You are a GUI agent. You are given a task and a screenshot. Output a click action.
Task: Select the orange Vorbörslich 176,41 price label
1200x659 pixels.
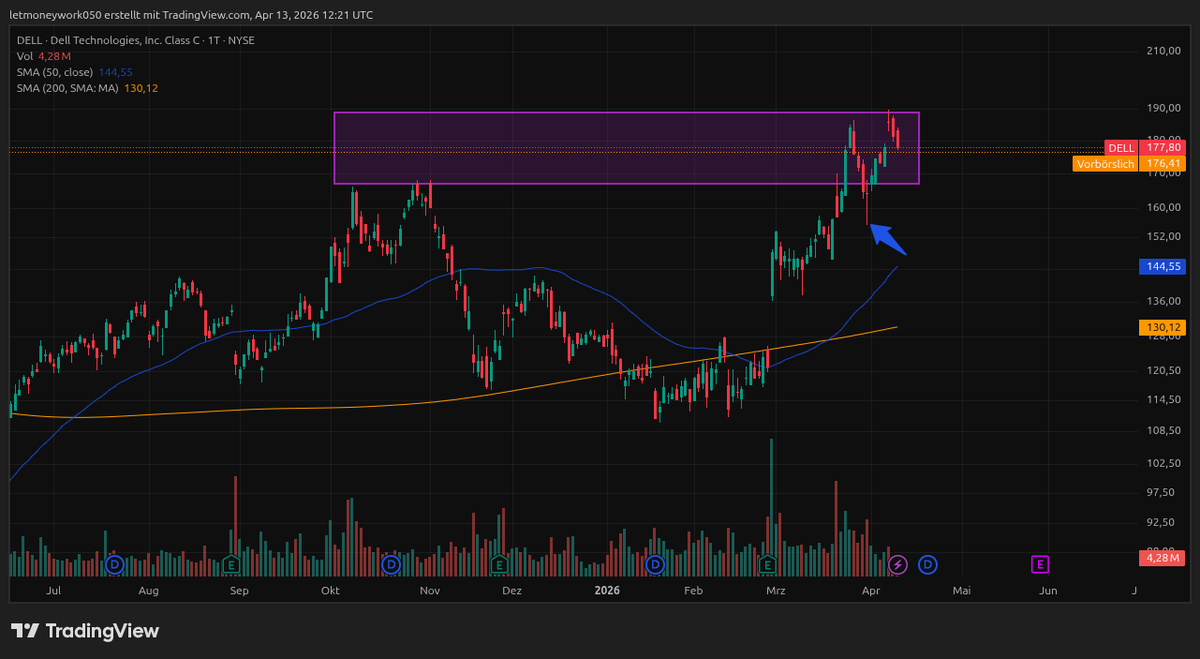pyautogui.click(x=1129, y=163)
